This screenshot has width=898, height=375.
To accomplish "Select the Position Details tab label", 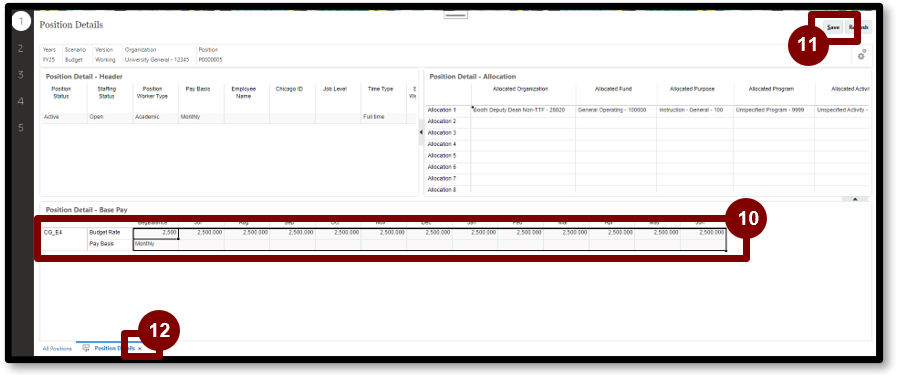I will click(x=115, y=348).
